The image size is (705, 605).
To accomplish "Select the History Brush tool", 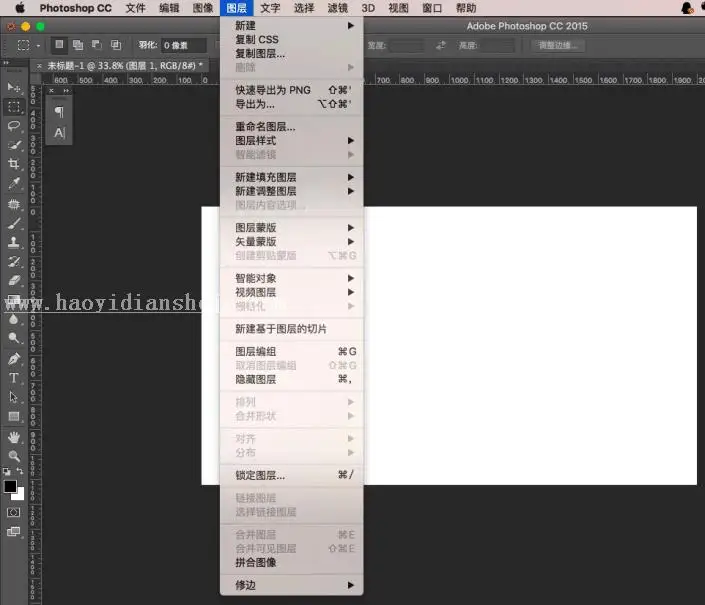I will click(13, 262).
